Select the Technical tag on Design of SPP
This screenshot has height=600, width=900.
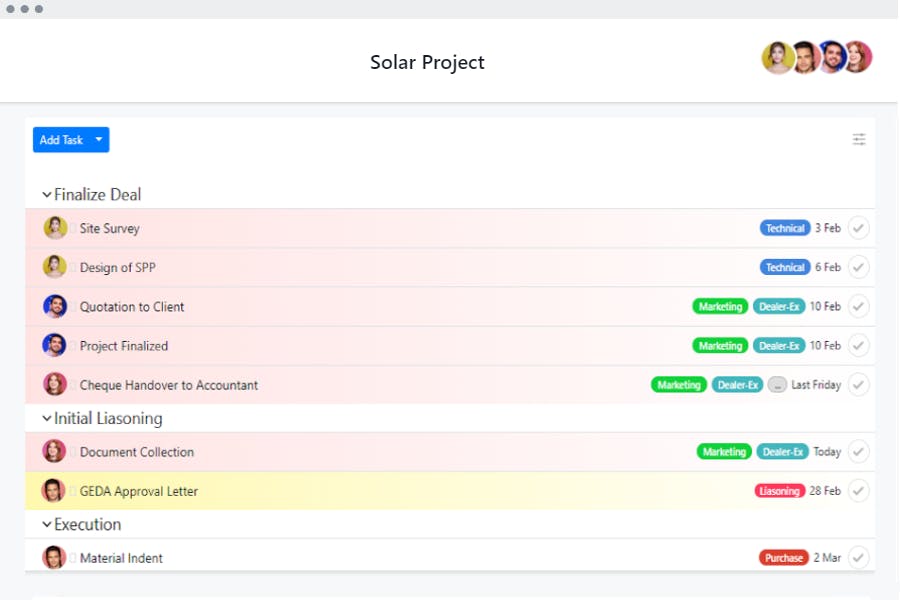(785, 267)
